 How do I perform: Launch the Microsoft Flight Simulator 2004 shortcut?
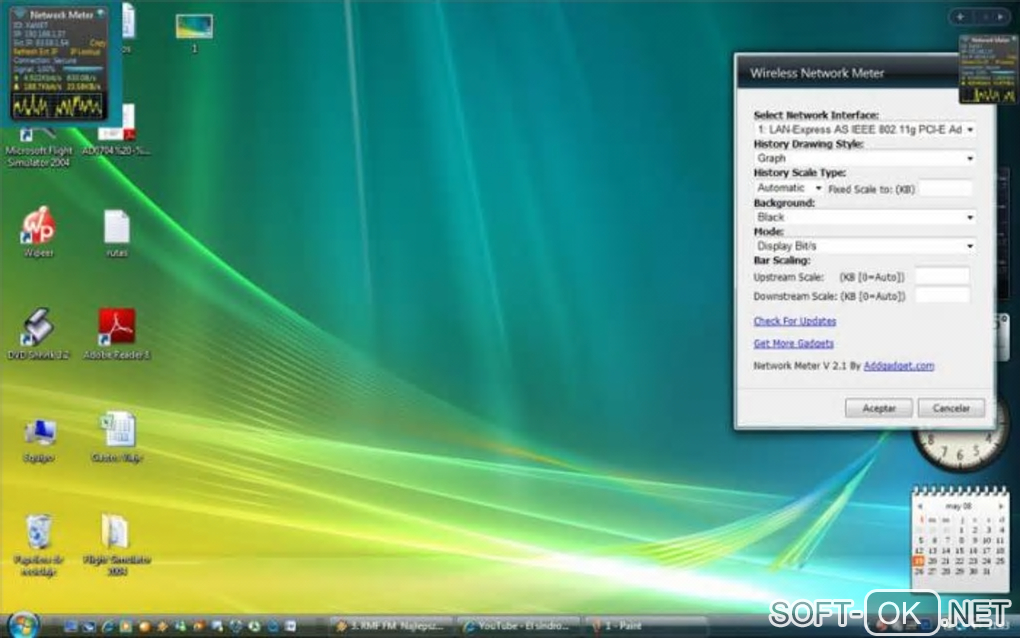point(38,148)
